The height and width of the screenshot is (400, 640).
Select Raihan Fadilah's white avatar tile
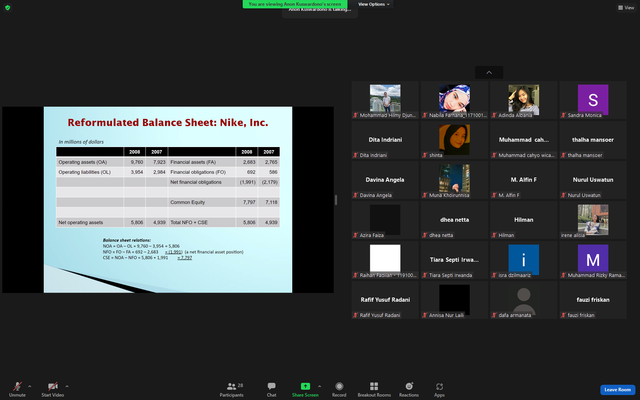tap(385, 258)
